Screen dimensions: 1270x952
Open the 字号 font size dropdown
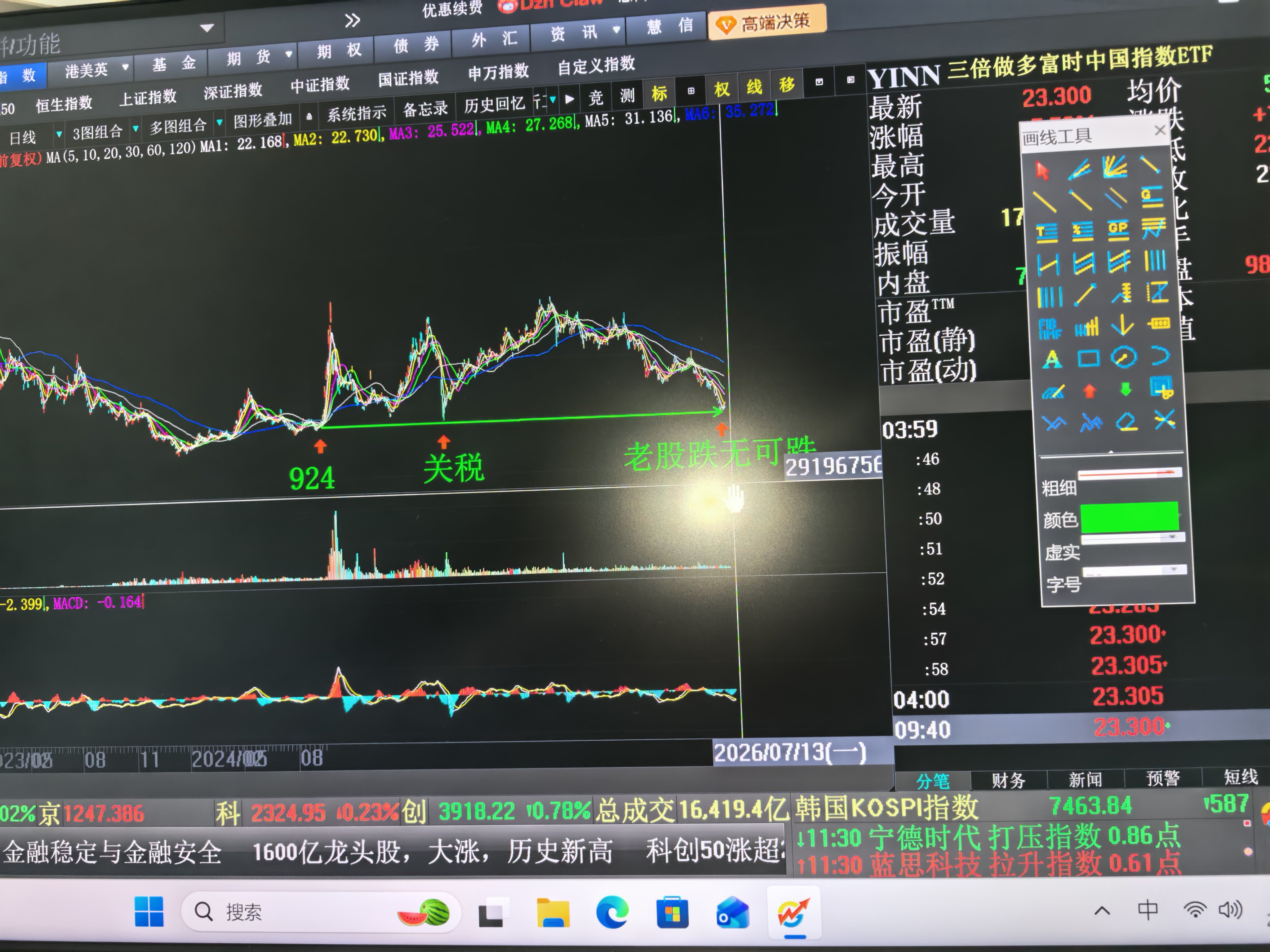coord(1135,571)
